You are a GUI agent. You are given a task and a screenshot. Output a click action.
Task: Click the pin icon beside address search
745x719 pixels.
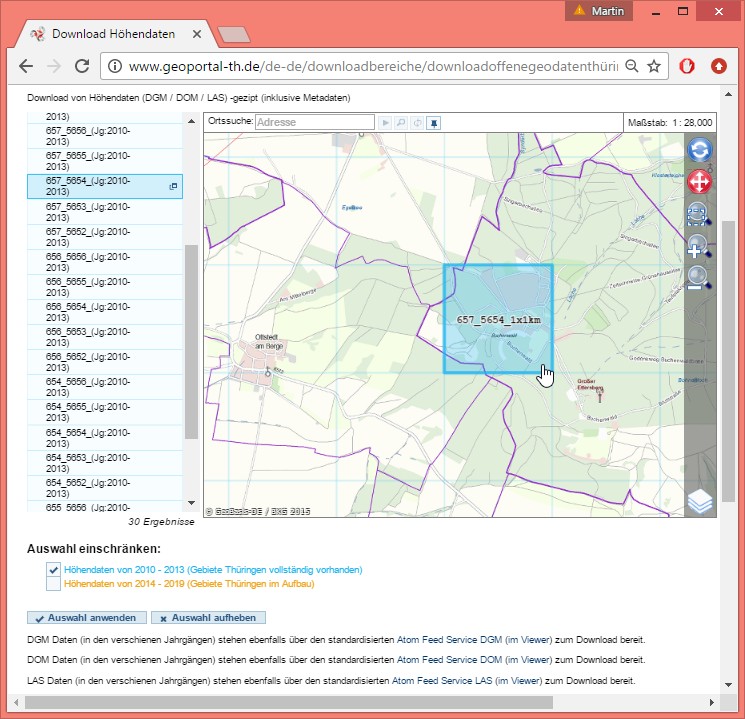tap(433, 122)
